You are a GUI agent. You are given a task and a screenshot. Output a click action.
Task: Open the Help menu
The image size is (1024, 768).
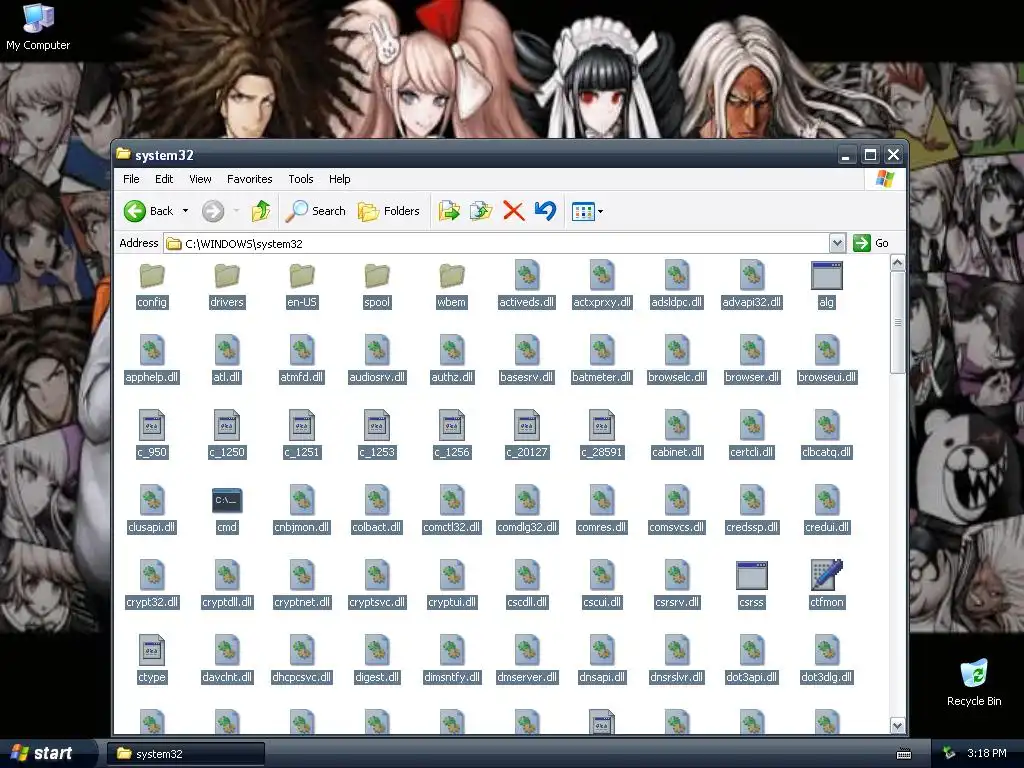[340, 179]
